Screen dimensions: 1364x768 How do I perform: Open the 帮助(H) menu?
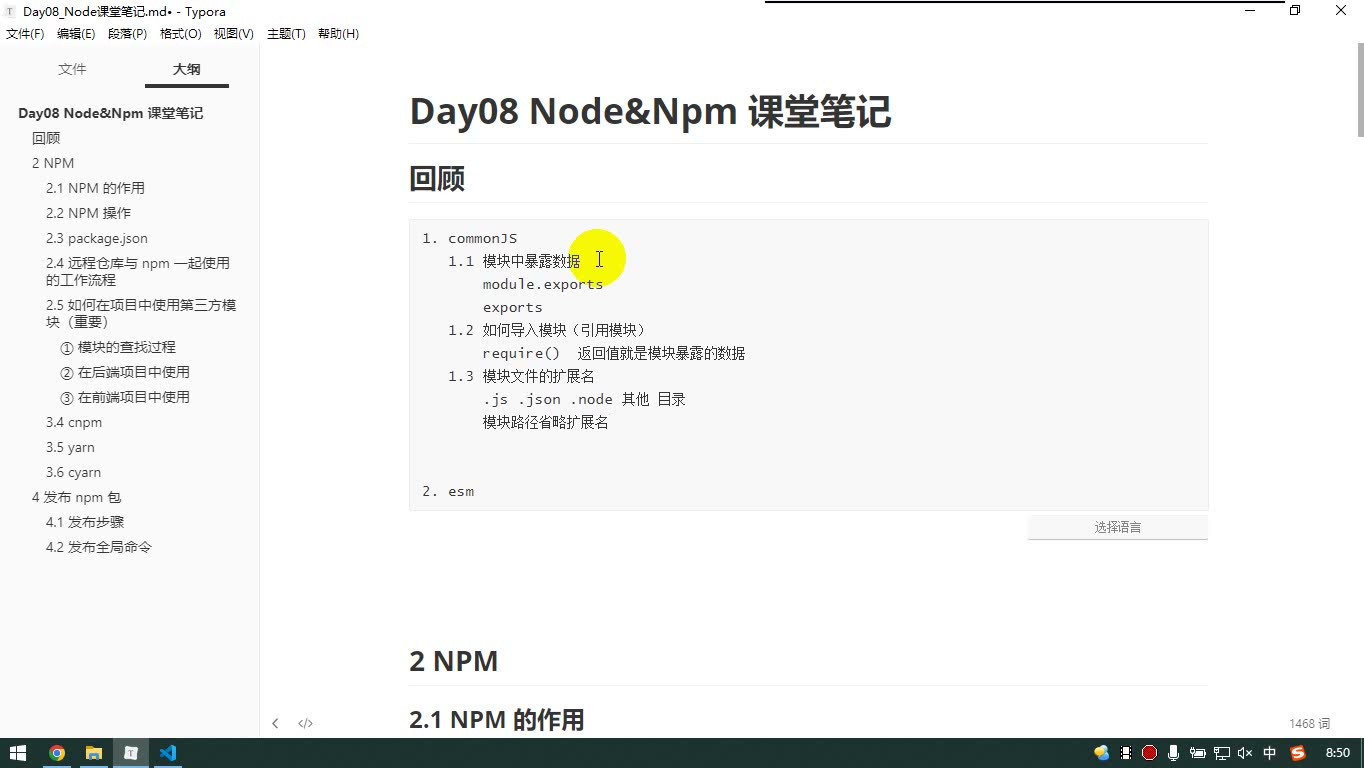(338, 34)
